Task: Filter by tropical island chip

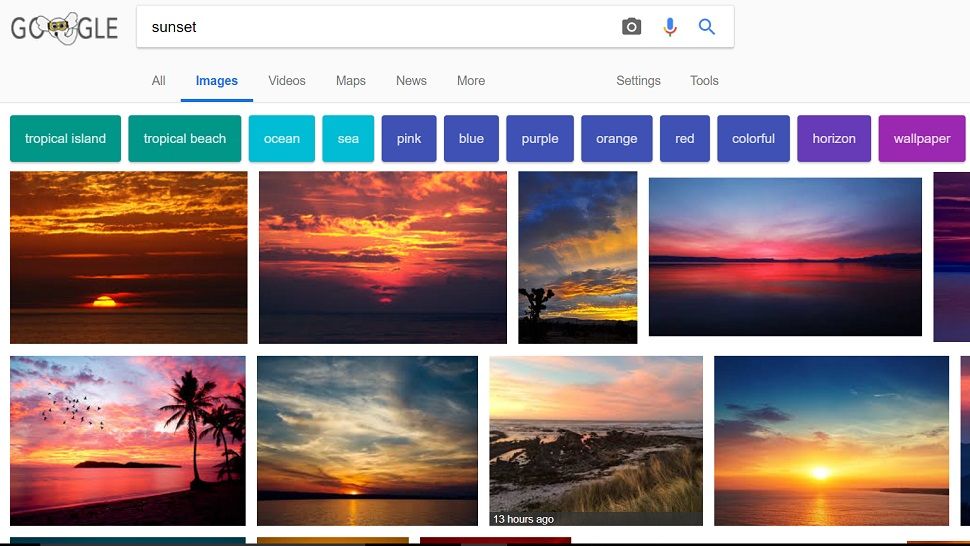Action: coord(65,139)
